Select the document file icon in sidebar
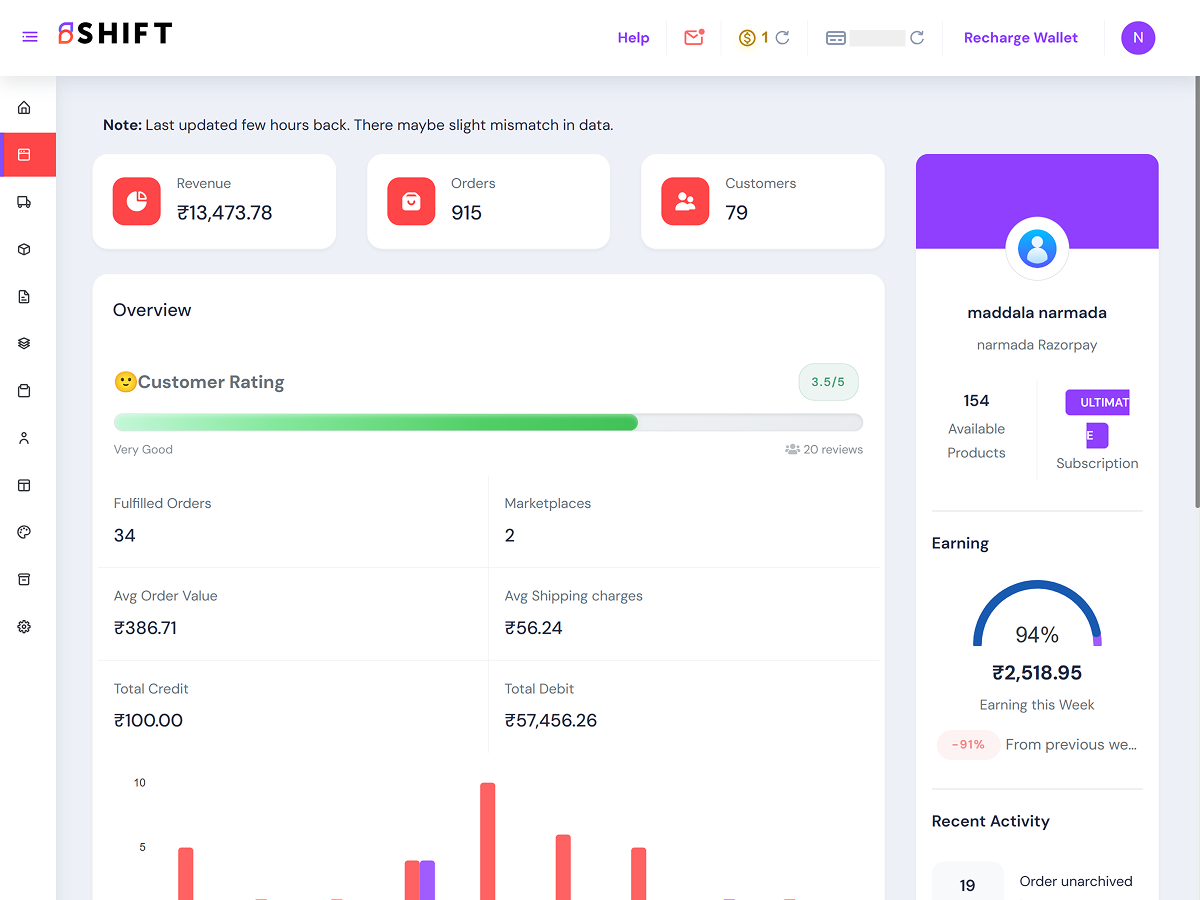1200x900 pixels. click(x=24, y=296)
